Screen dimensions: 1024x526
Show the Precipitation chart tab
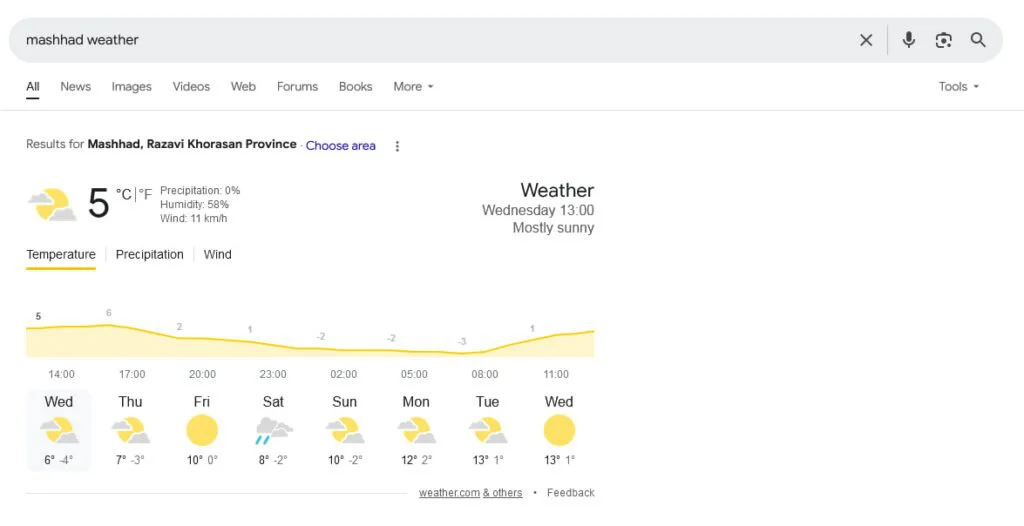pyautogui.click(x=150, y=255)
